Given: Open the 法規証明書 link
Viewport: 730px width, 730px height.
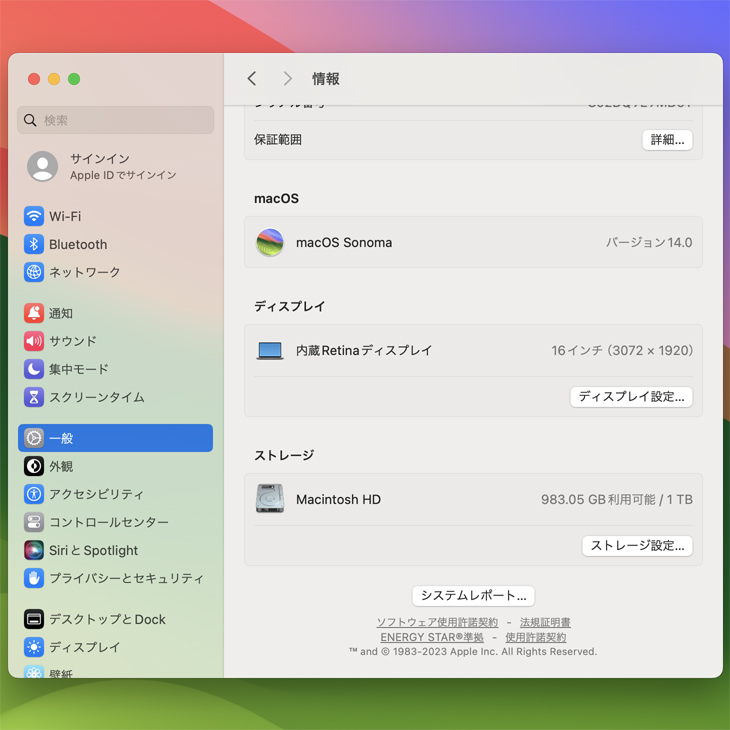Looking at the screenshot, I should point(545,622).
